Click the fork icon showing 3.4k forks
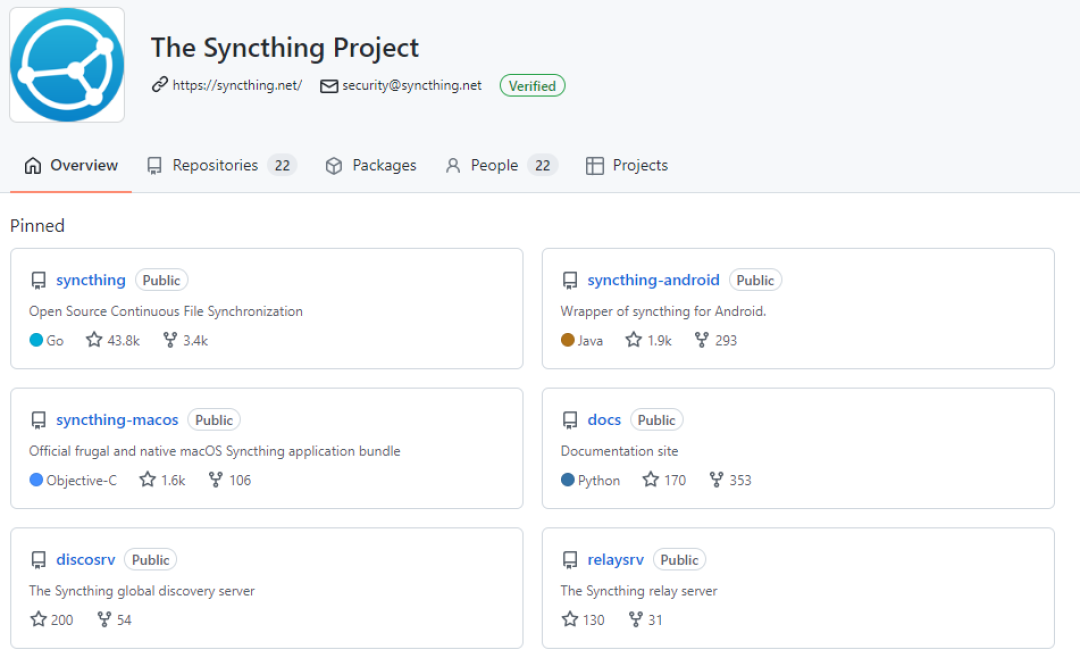The height and width of the screenshot is (658, 1080). click(x=170, y=340)
